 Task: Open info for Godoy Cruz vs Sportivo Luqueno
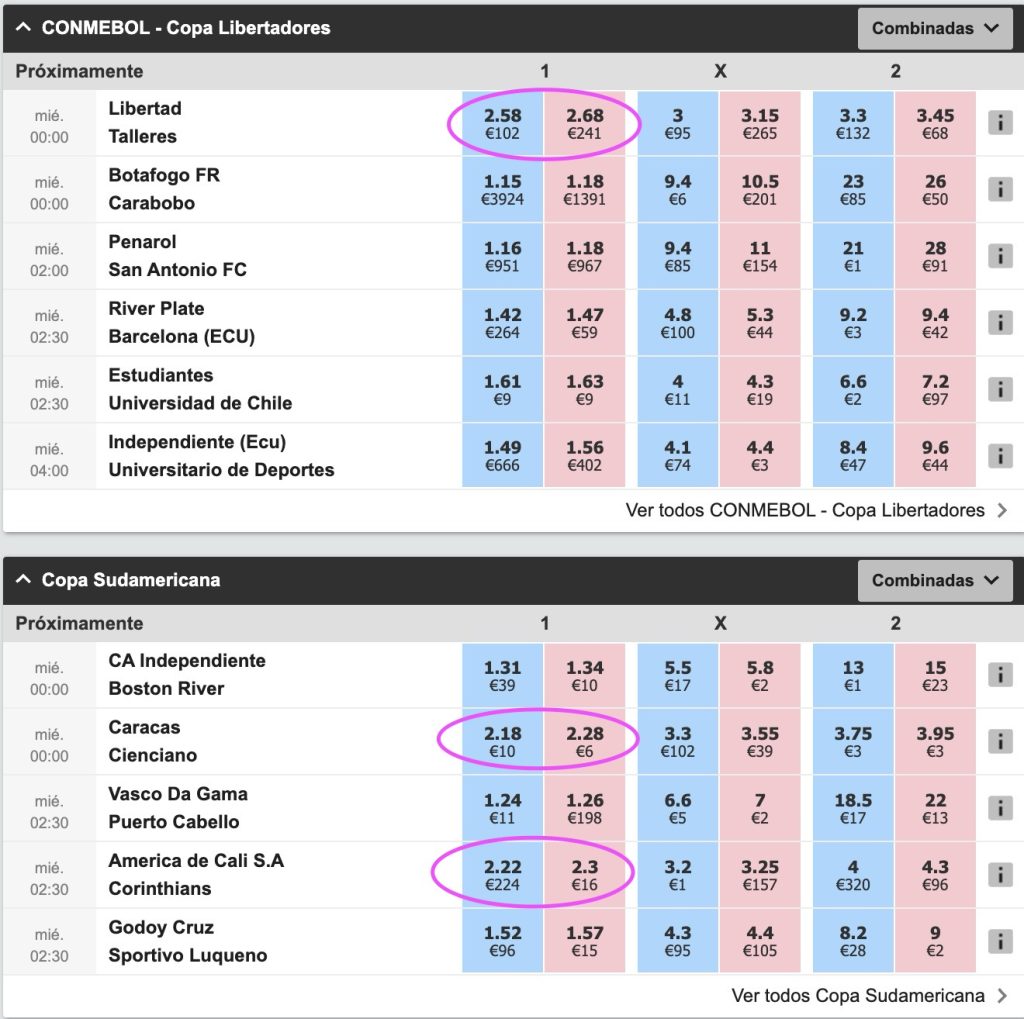tap(999, 940)
